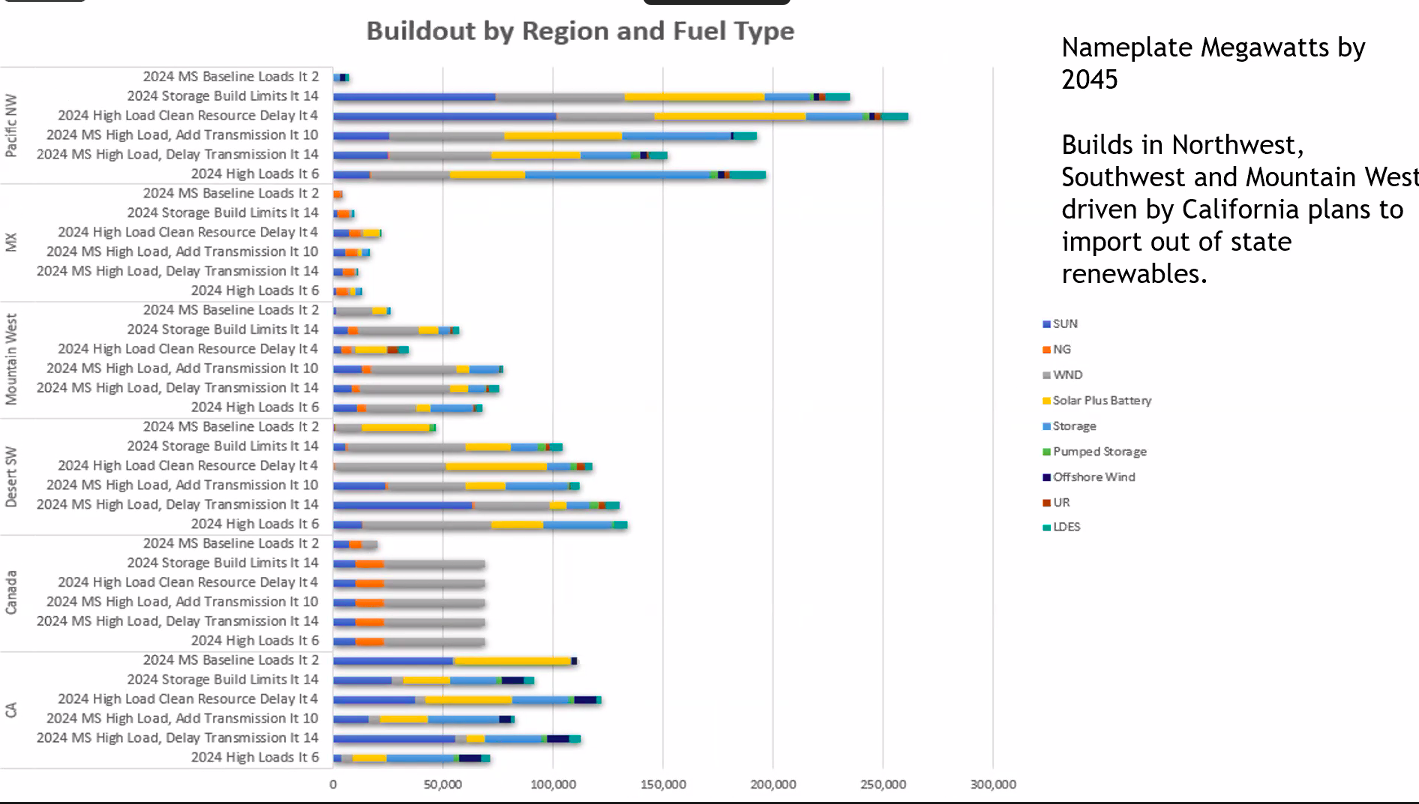Click Mountain West's '2024 Storage Build Limits It 14' label

[223, 329]
